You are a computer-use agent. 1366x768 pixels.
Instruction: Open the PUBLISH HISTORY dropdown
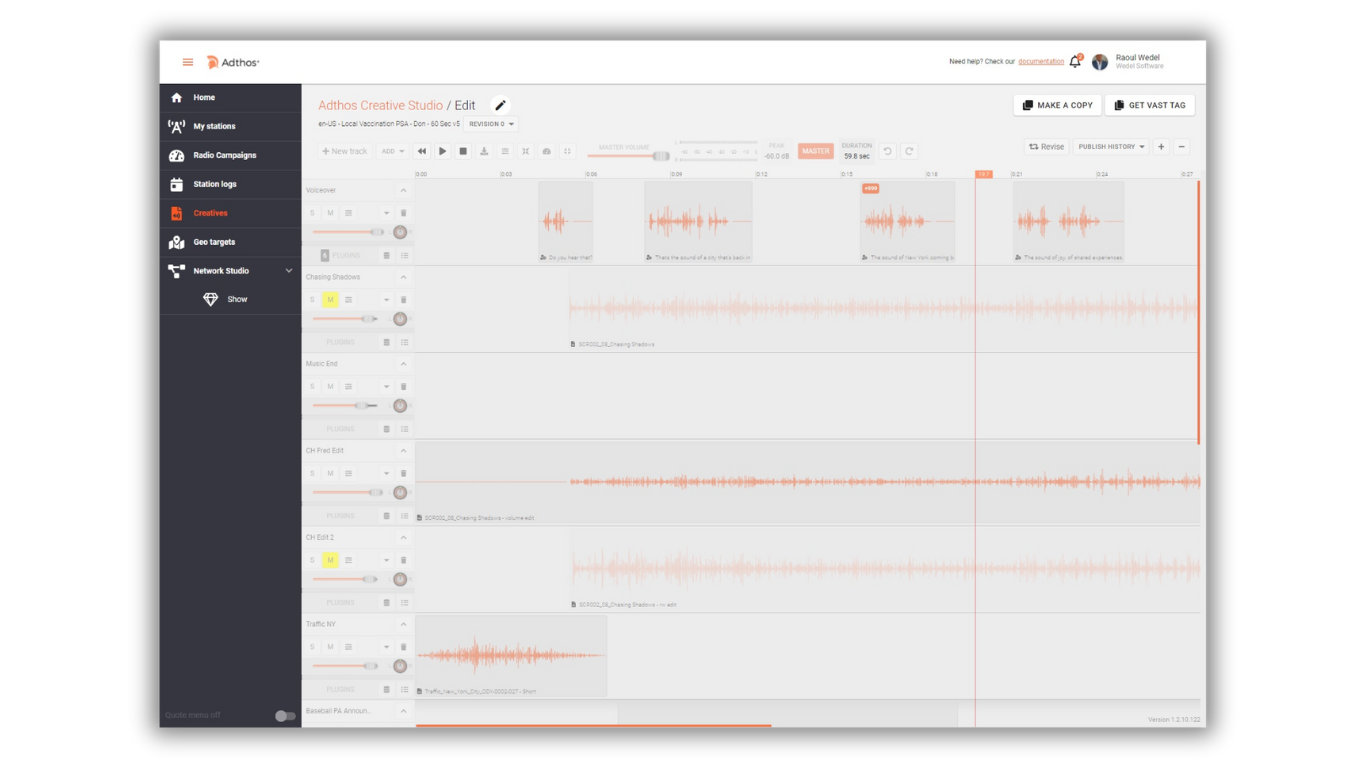(1111, 147)
